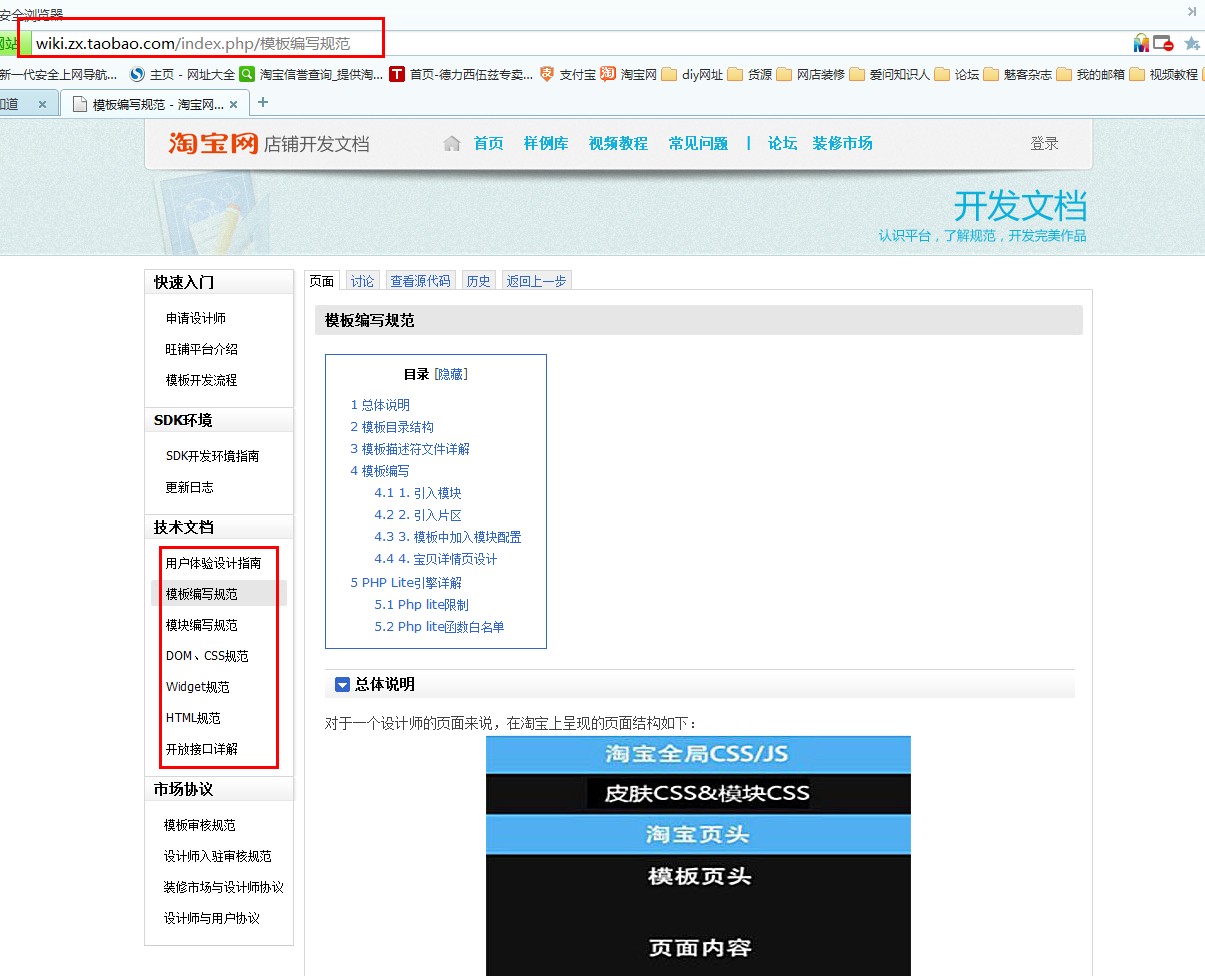This screenshot has width=1205, height=976.
Task: Jump to contents entry 4.2 引入片区
Action: coord(418,515)
